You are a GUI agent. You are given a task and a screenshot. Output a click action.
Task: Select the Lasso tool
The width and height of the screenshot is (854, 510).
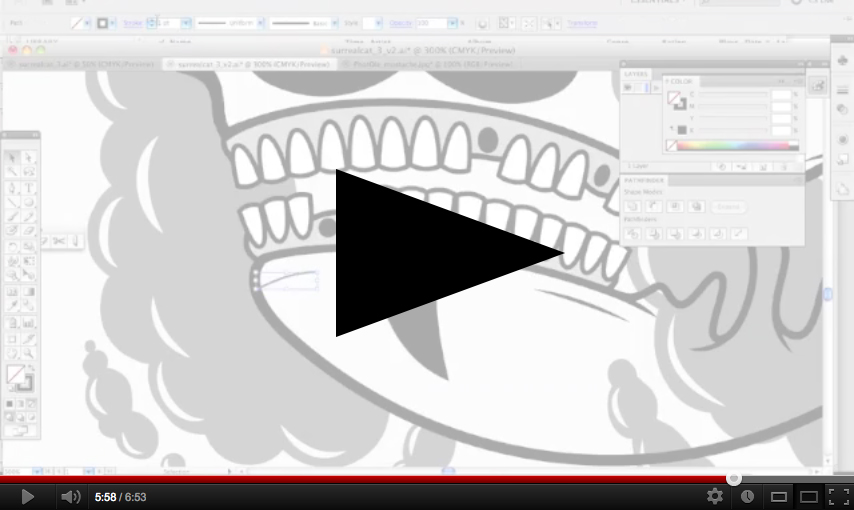click(x=29, y=172)
